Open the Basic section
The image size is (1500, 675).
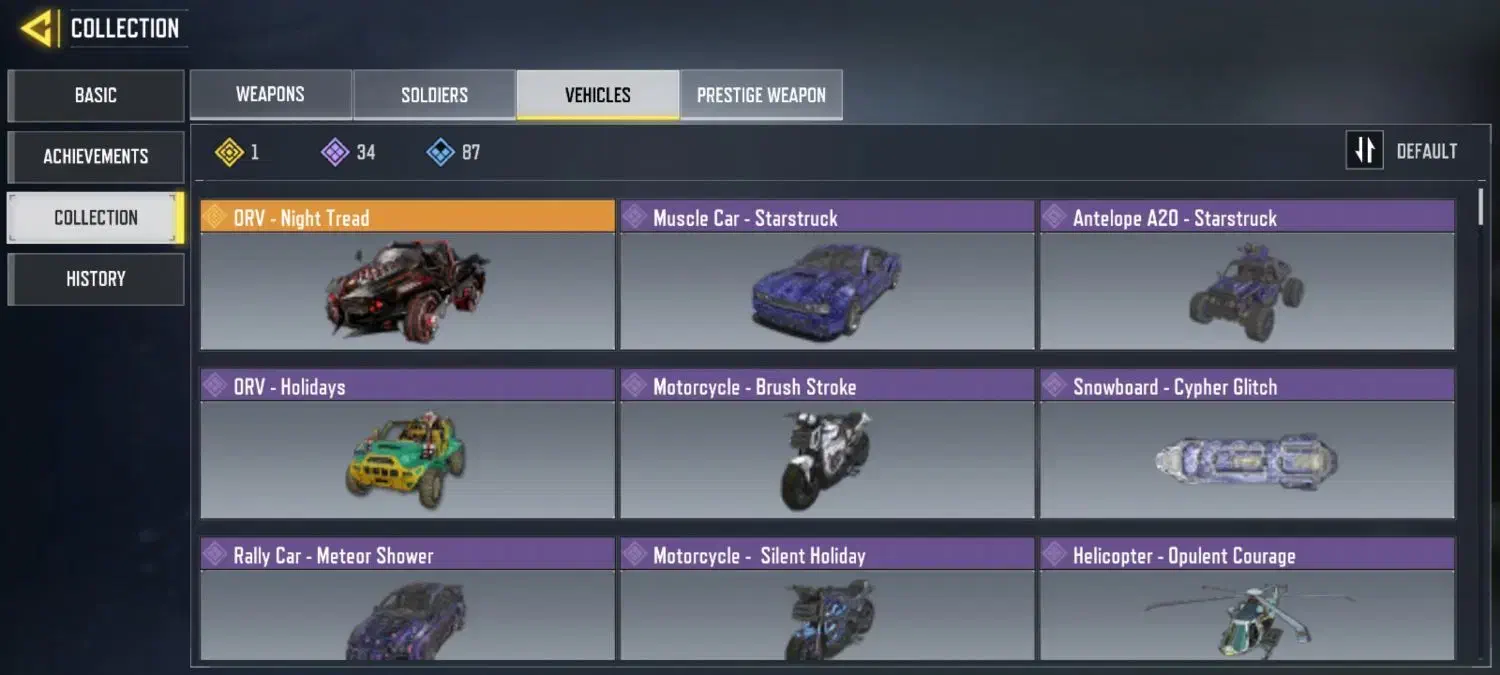pos(96,96)
